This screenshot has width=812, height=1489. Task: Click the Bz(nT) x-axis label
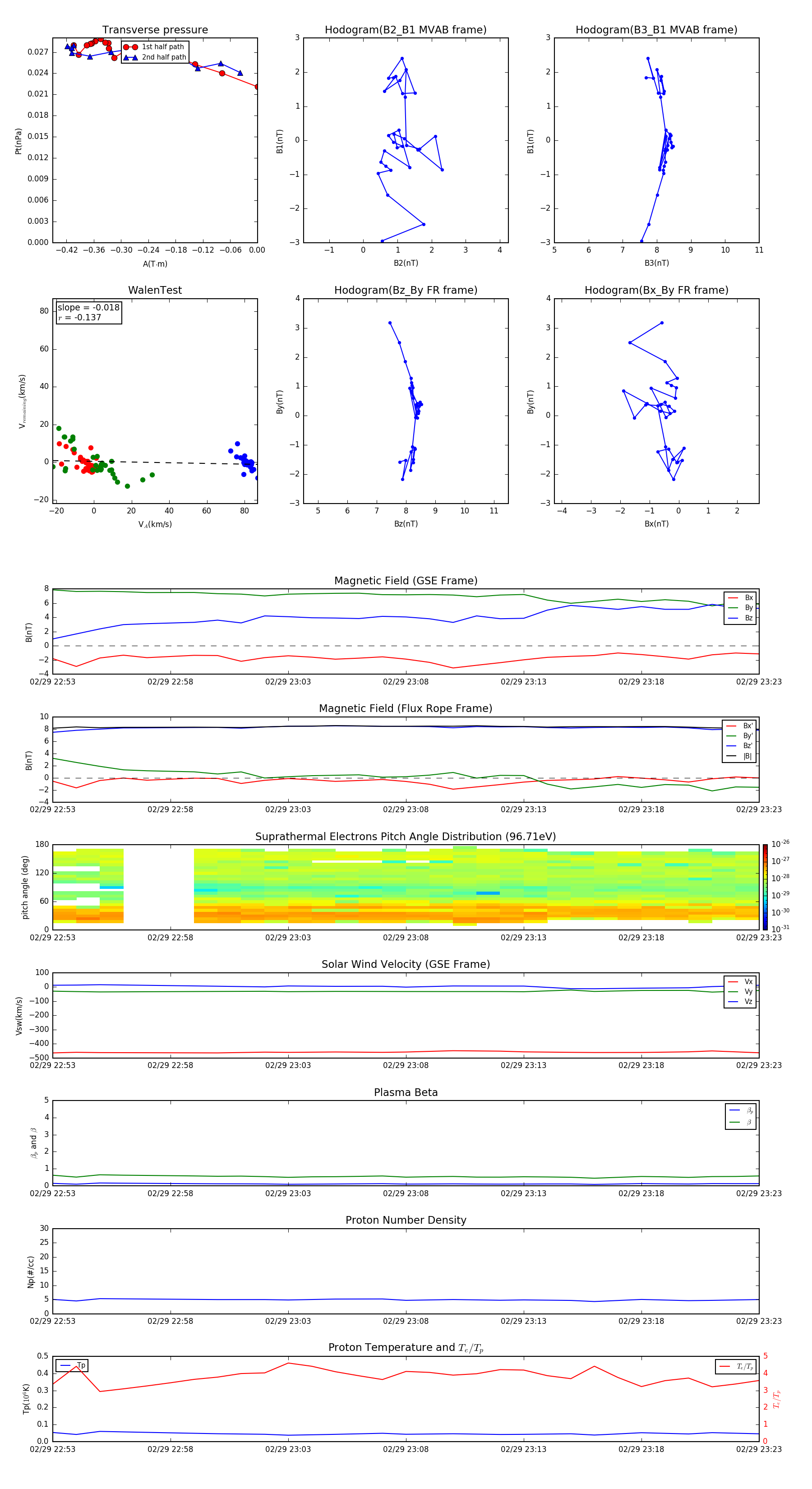pyautogui.click(x=406, y=524)
